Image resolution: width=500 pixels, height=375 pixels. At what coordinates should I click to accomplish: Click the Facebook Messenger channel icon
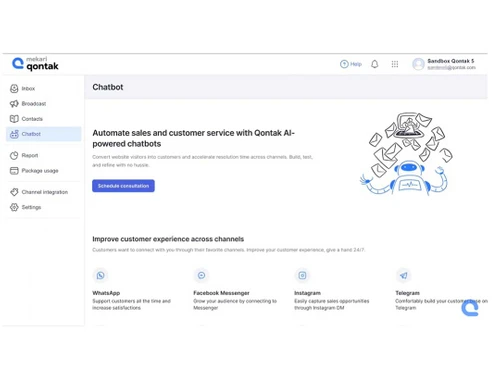pos(201,275)
